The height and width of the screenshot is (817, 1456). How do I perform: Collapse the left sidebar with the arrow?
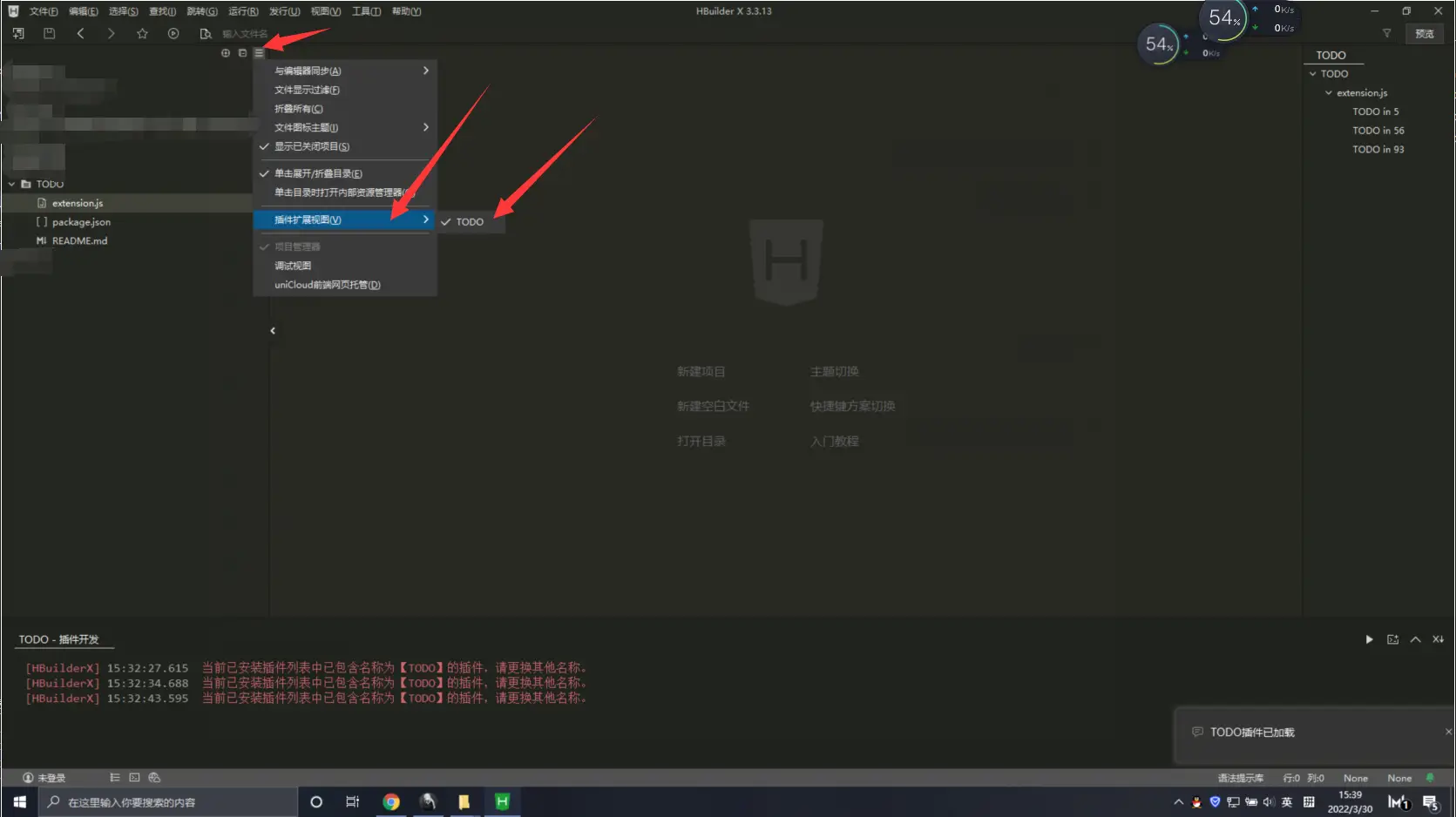click(x=273, y=331)
